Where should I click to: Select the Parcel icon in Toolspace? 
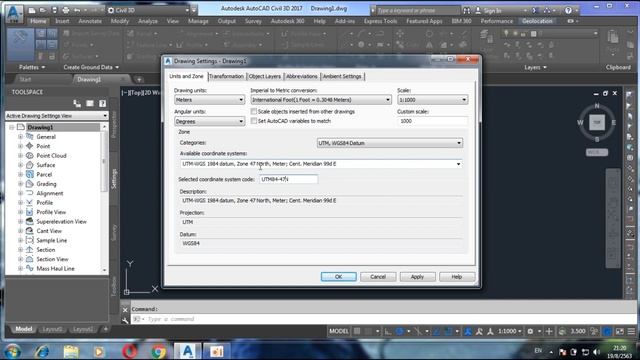tap(29, 174)
